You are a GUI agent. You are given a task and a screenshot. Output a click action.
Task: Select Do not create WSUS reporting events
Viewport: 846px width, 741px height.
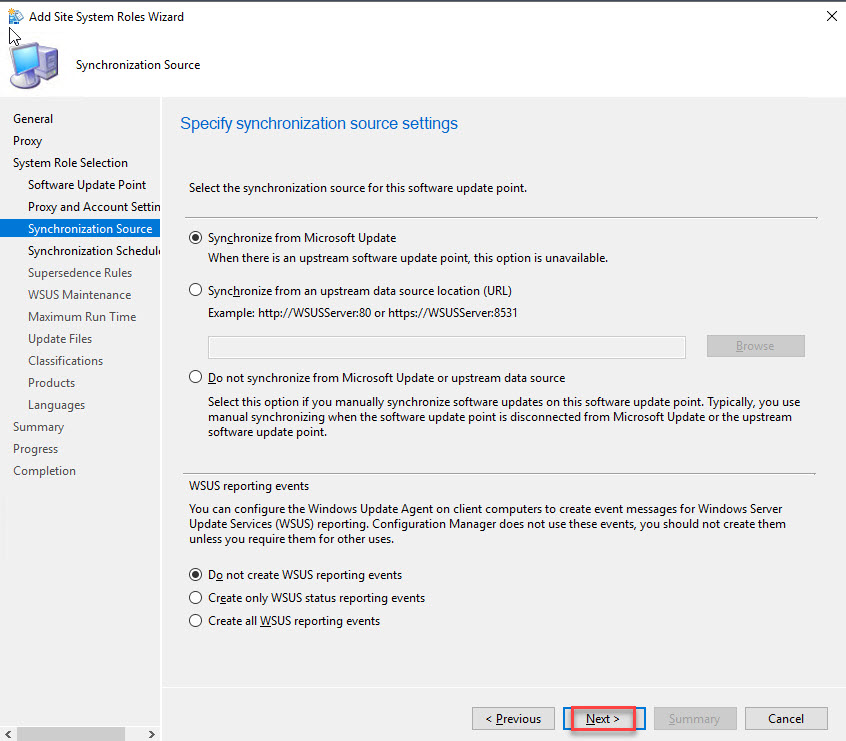coord(195,575)
